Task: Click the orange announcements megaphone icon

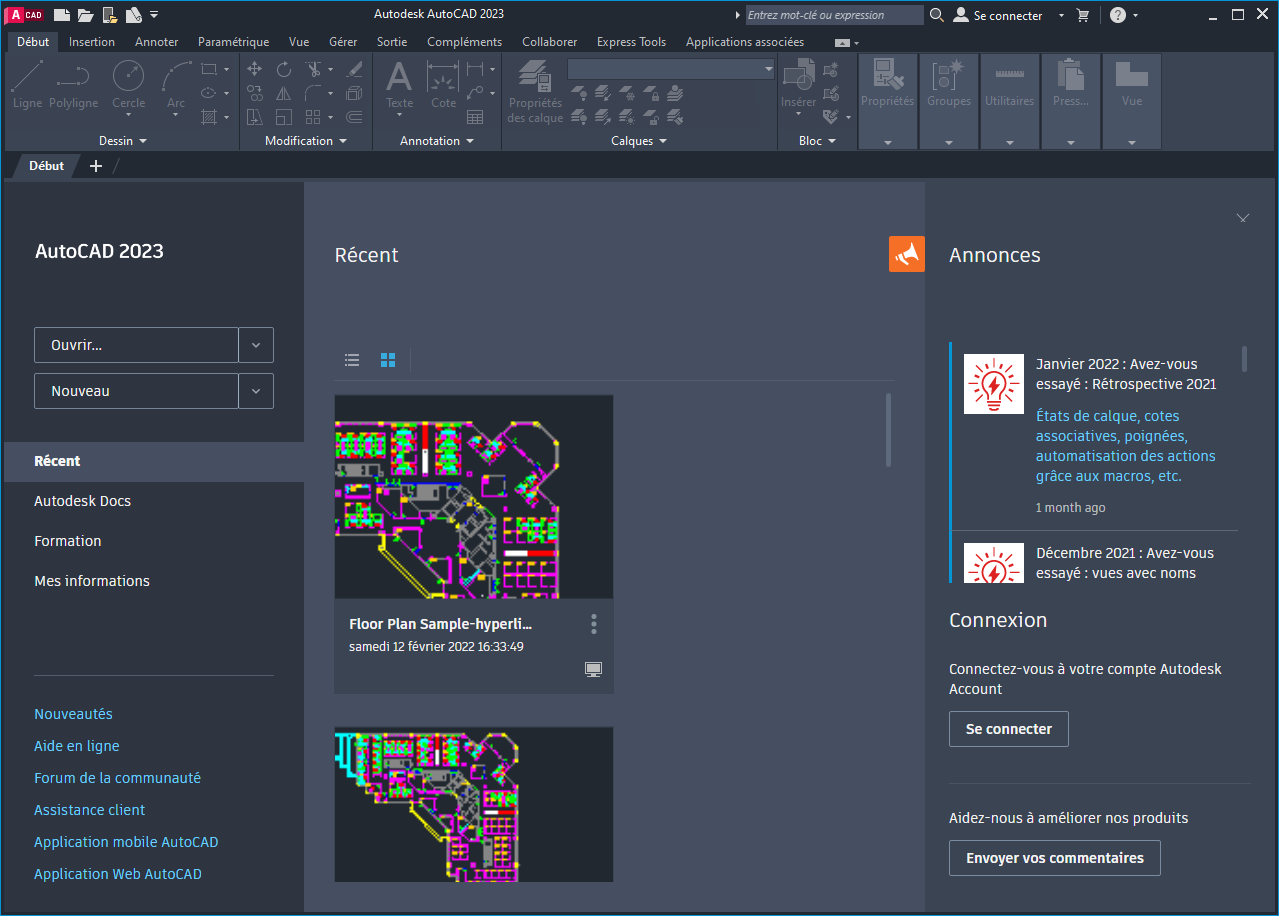Action: pos(907,254)
